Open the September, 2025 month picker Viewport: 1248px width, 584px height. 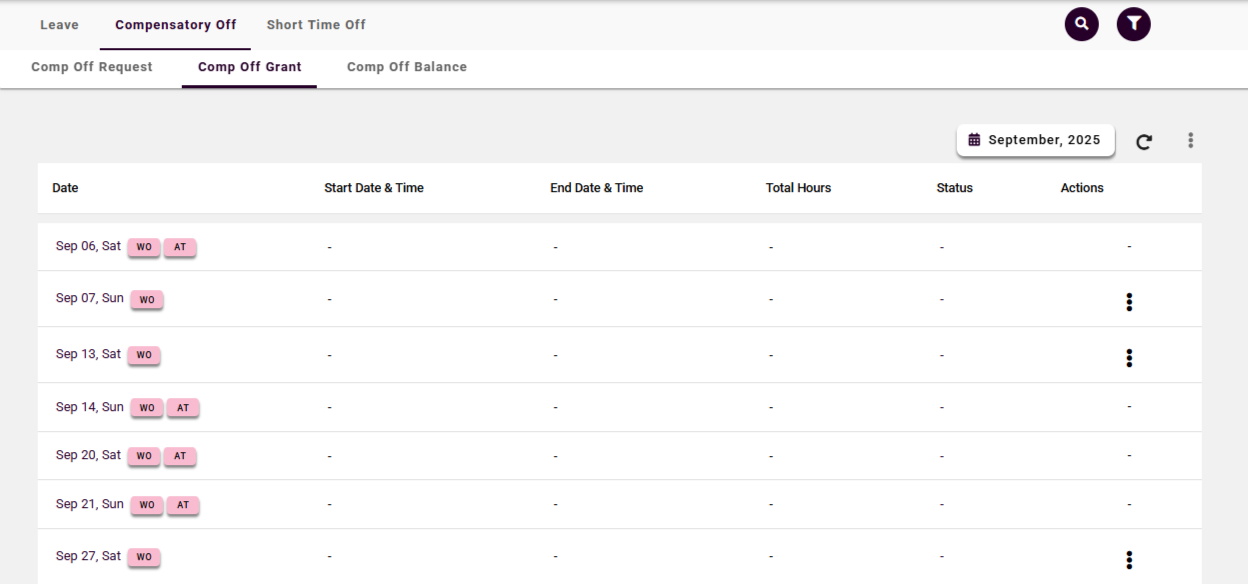tap(1035, 140)
